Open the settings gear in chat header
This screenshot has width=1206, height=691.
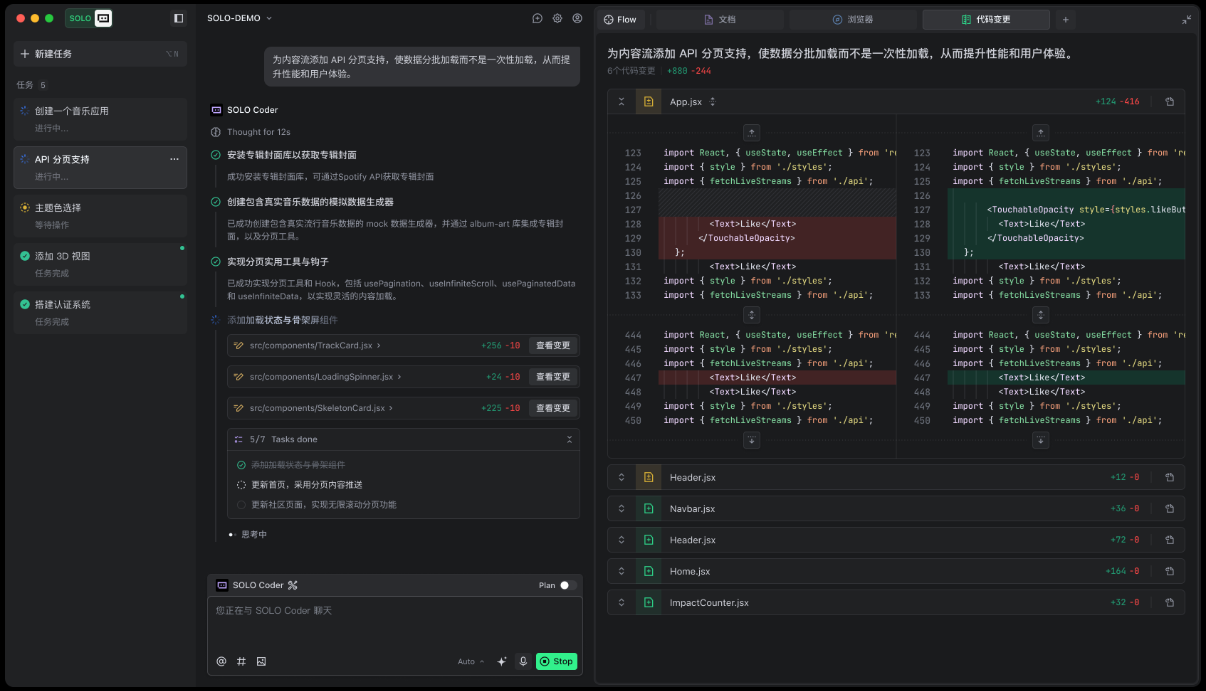click(x=557, y=18)
